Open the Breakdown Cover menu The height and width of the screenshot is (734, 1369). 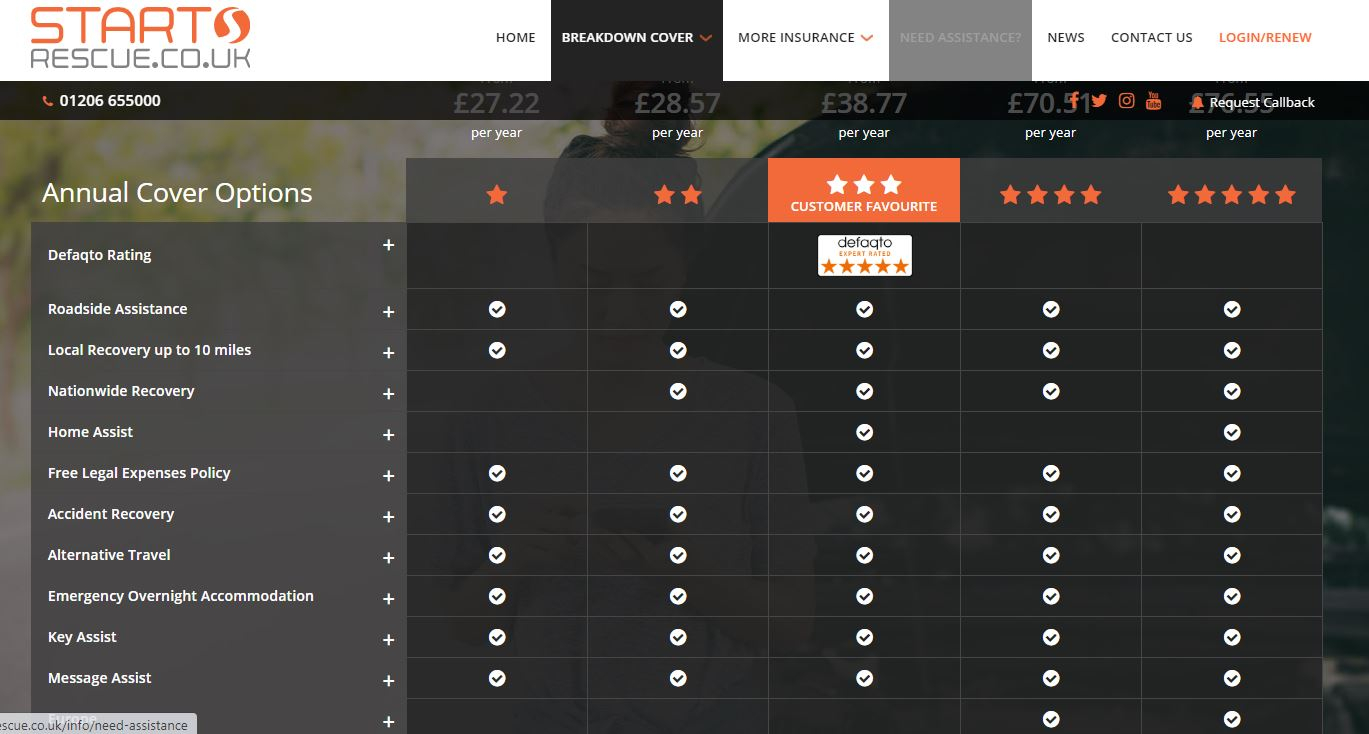pos(637,38)
